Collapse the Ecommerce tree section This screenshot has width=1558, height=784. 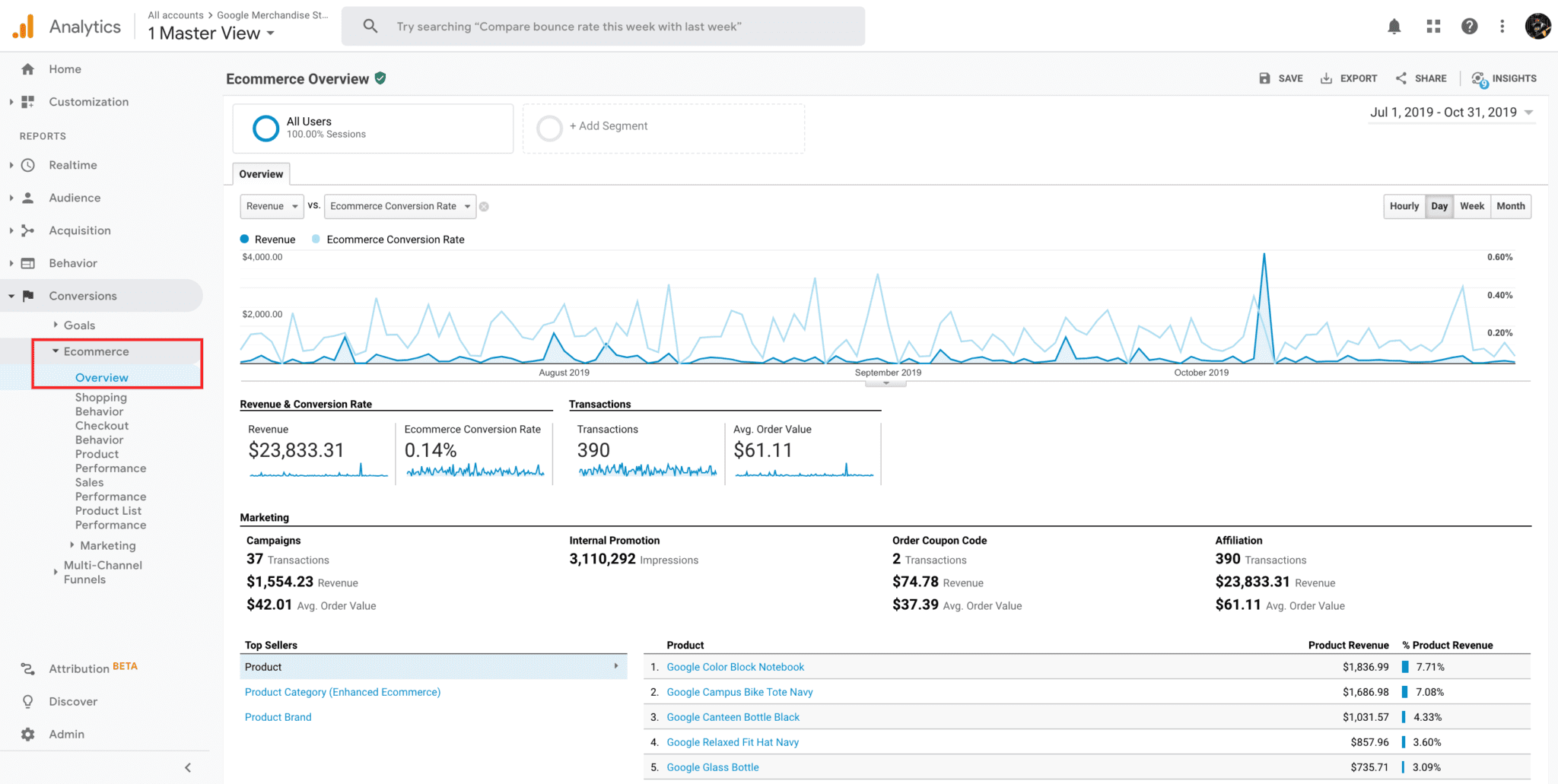coord(56,351)
